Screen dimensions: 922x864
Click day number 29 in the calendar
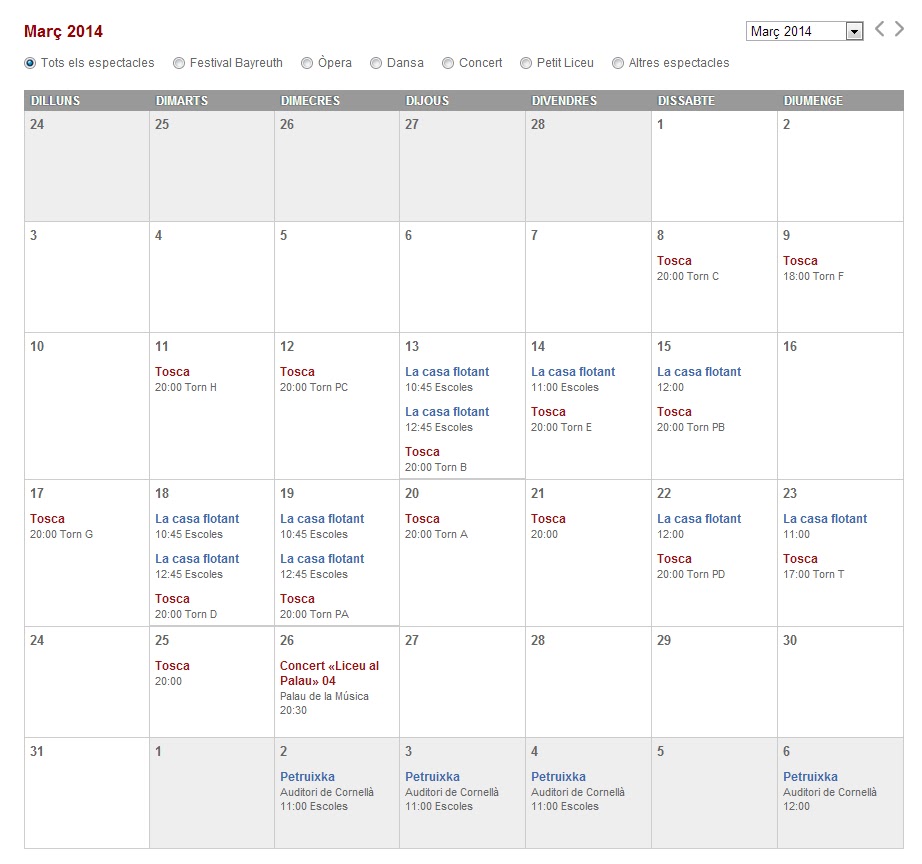664,641
